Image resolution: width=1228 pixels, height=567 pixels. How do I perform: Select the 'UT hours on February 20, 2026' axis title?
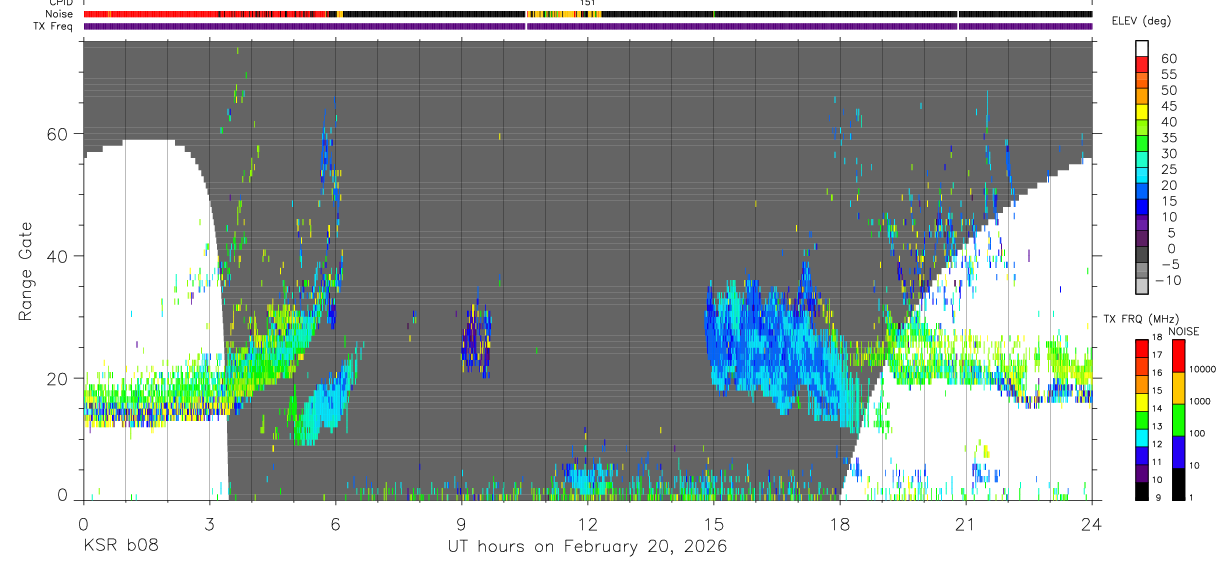pyautogui.click(x=587, y=547)
